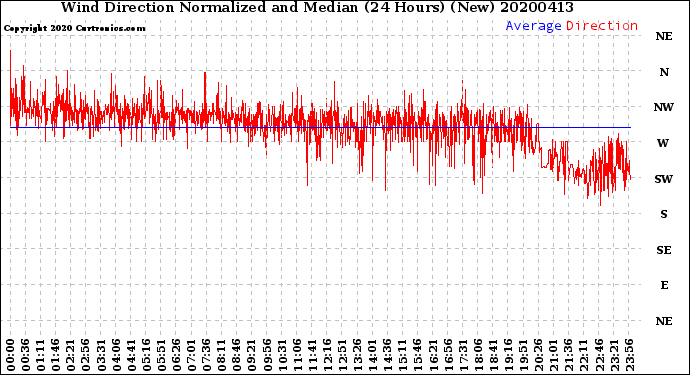Click the '15:46' time axis label

(x=418, y=356)
